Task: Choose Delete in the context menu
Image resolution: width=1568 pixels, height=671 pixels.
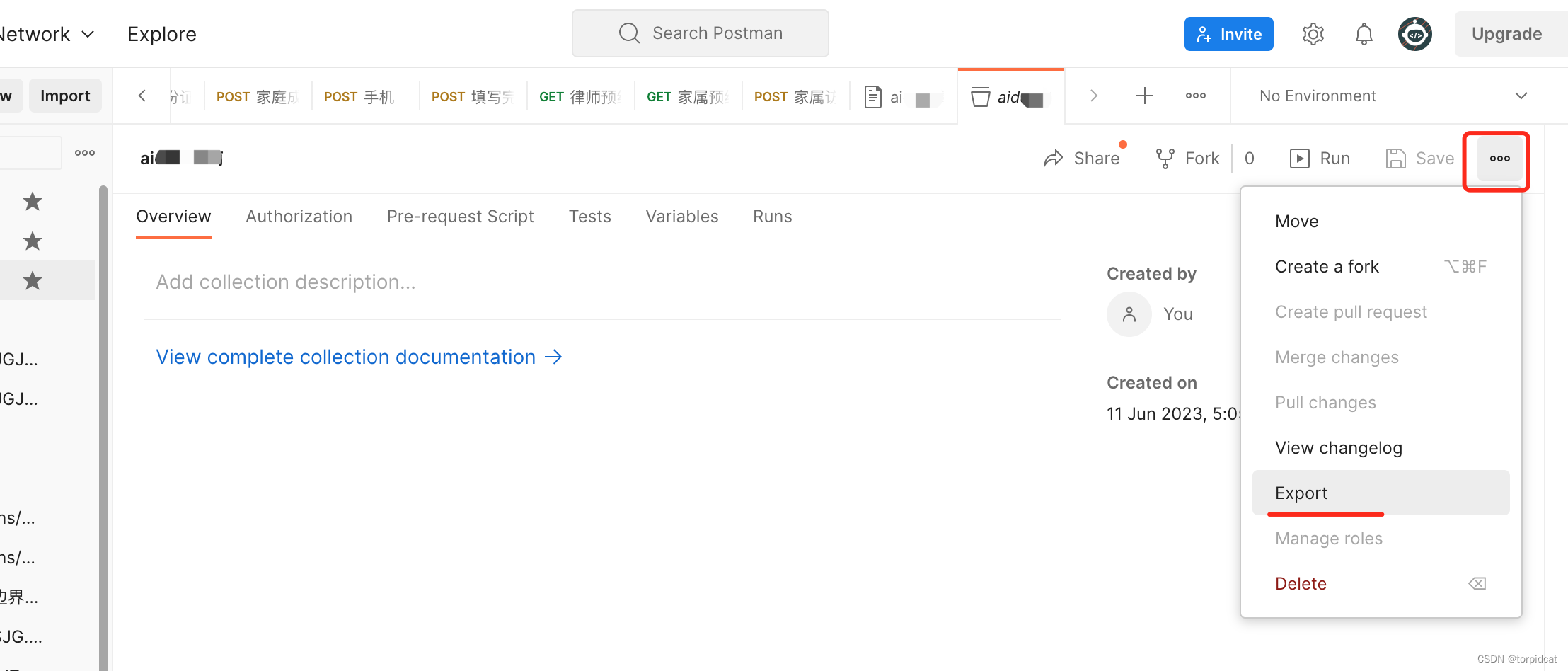Action: coord(1380,584)
